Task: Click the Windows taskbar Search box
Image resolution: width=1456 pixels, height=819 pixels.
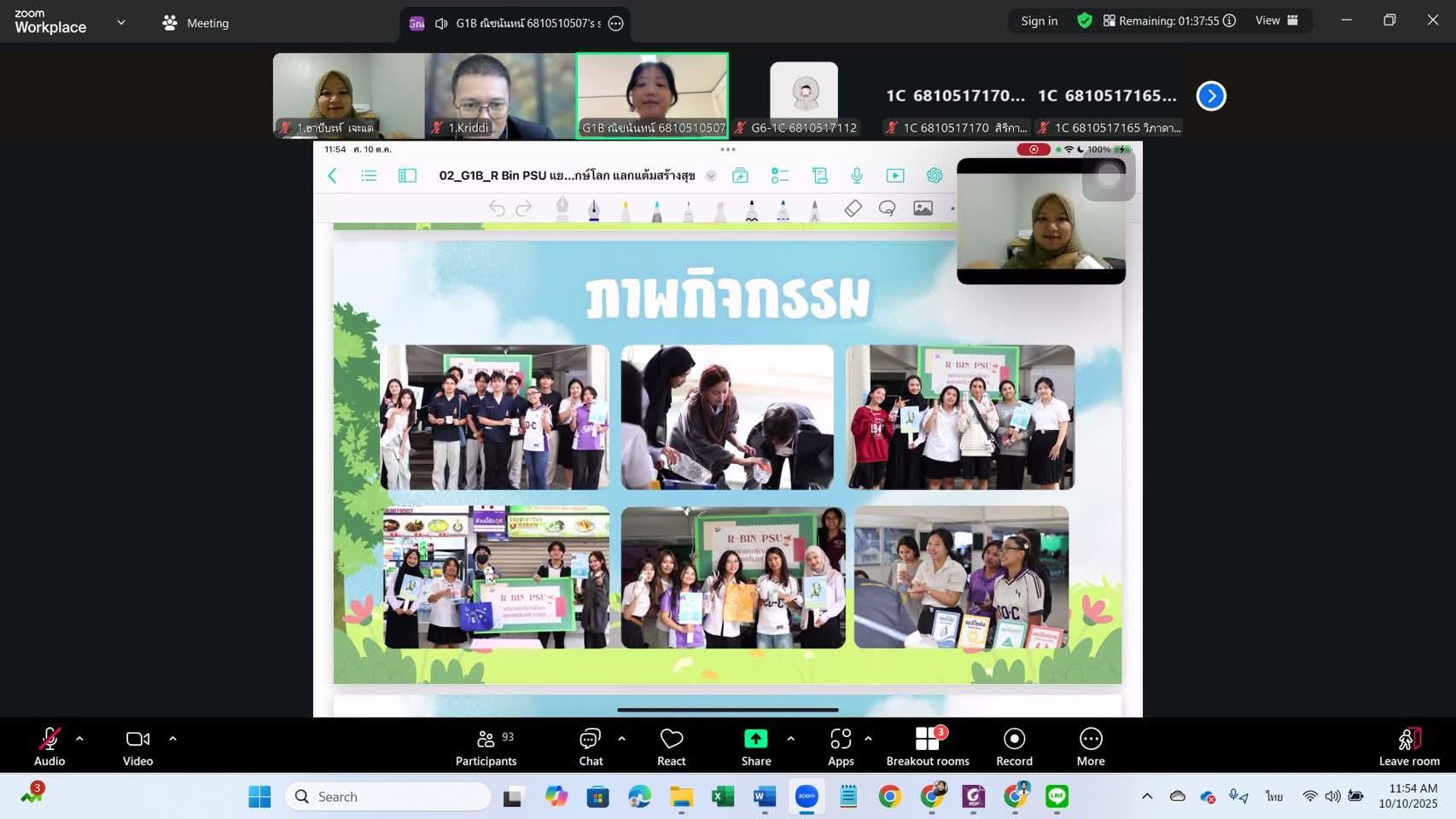Action: [x=388, y=797]
